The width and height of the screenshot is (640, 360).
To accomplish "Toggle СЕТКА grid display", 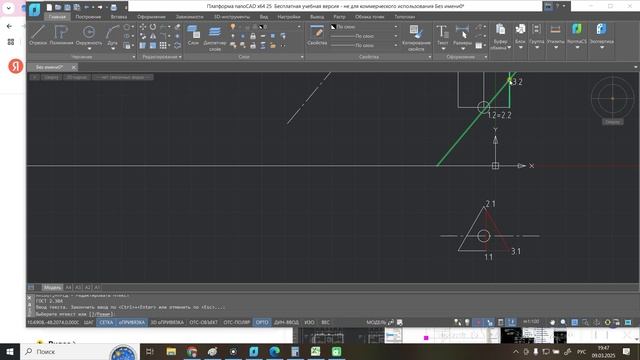I will coord(106,322).
